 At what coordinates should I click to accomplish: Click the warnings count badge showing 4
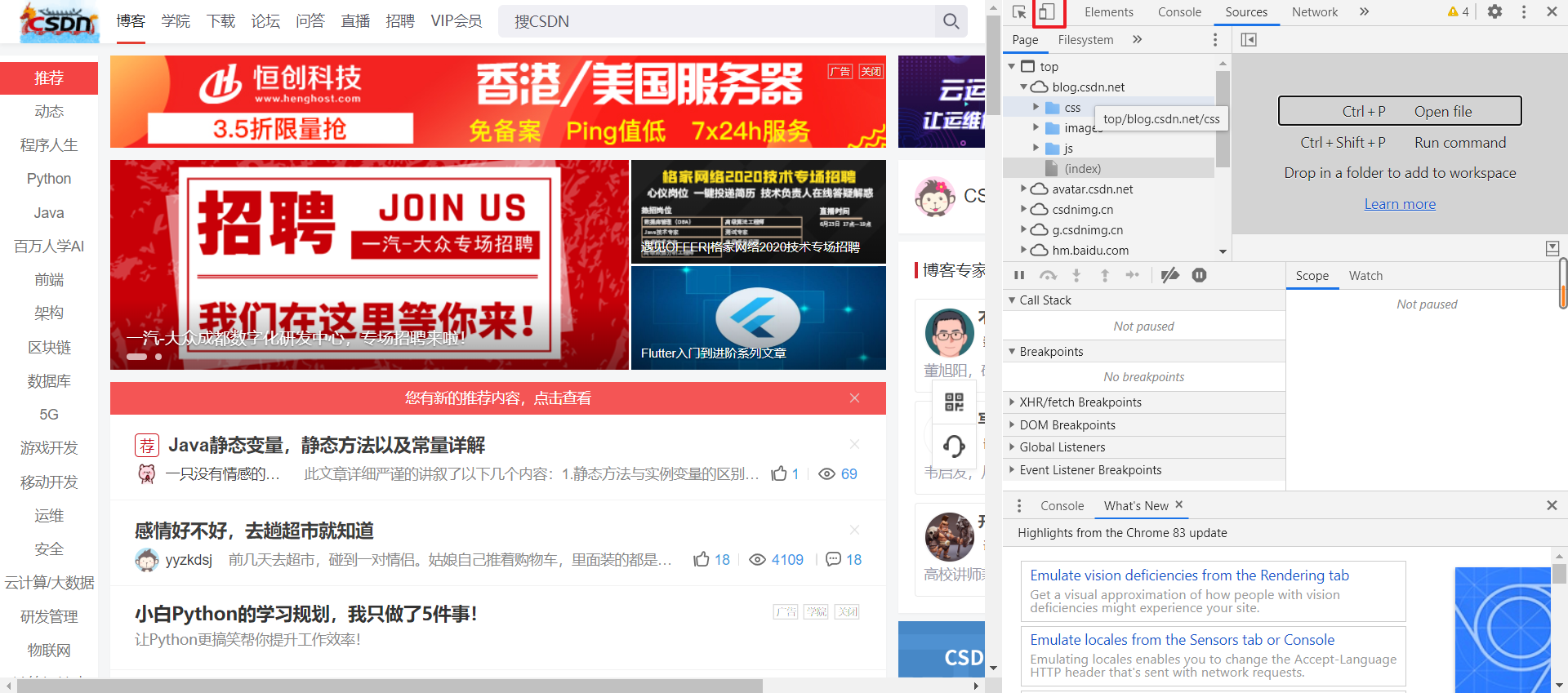(x=1458, y=11)
